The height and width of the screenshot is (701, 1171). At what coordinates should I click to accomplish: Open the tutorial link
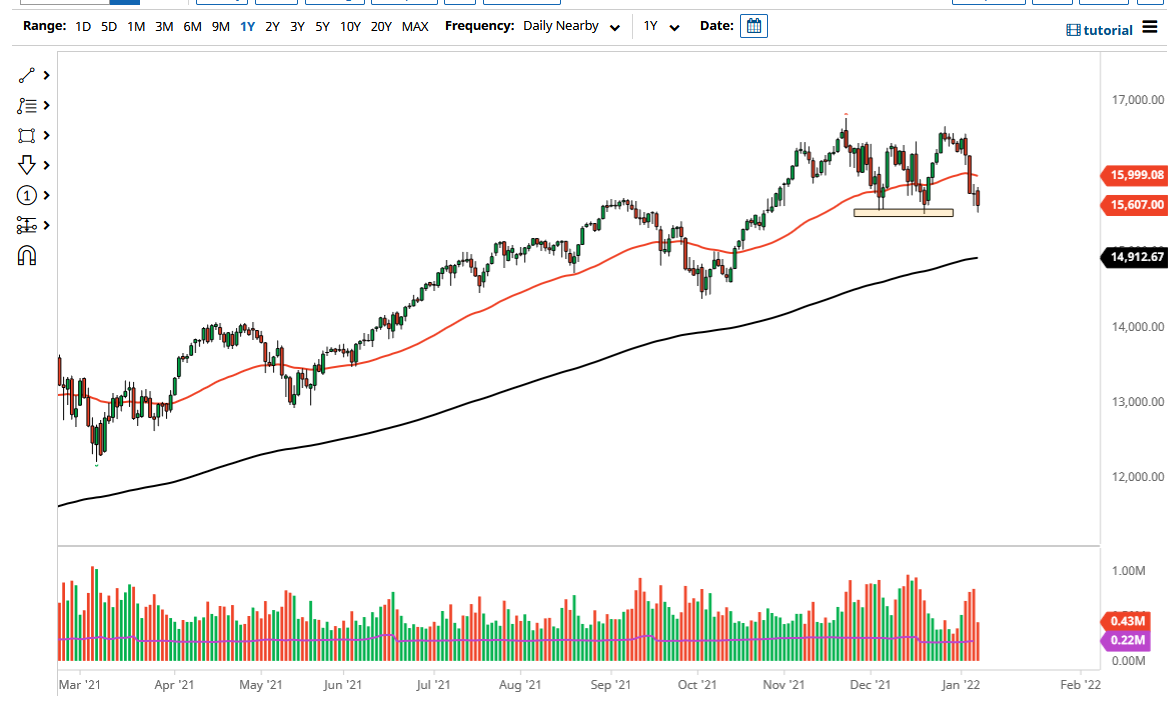pos(1106,30)
